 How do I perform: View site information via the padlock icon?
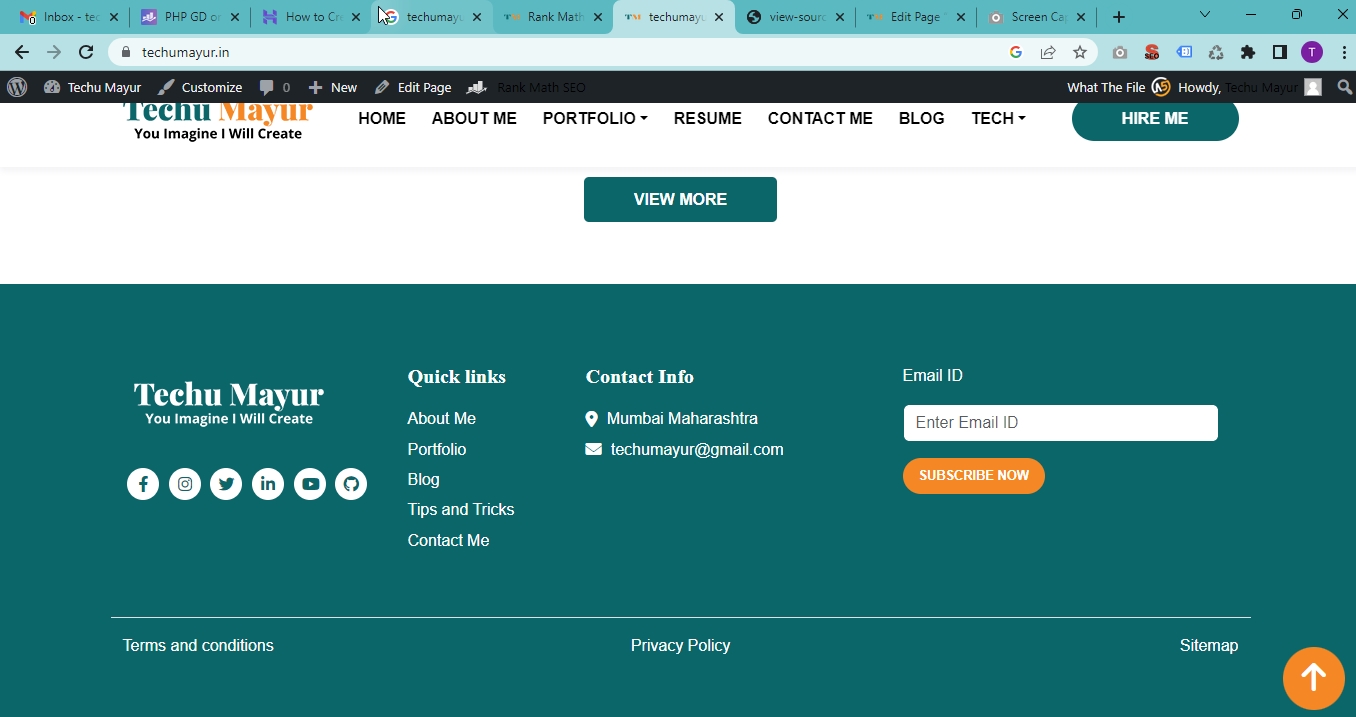pyautogui.click(x=126, y=52)
